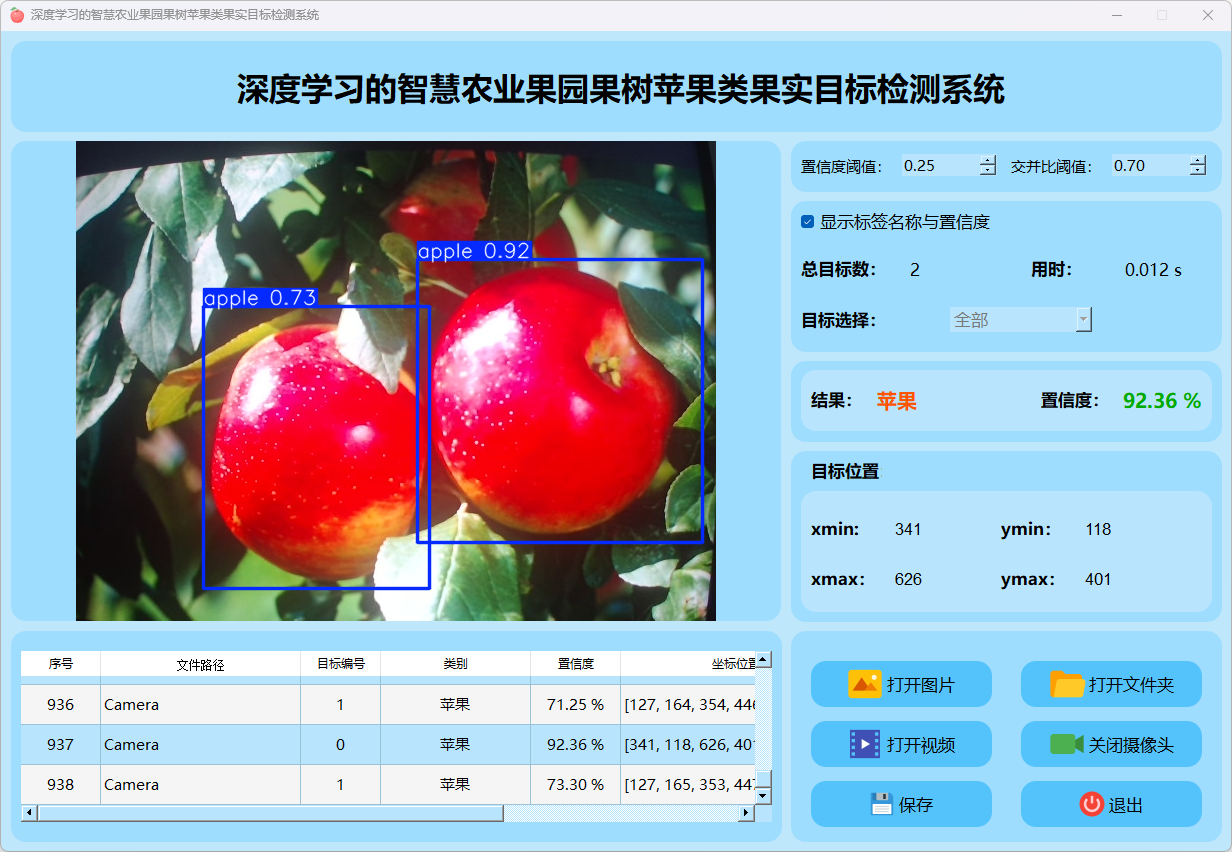The width and height of the screenshot is (1232, 852).
Task: Click the ymin value 118
Action: 1098,529
